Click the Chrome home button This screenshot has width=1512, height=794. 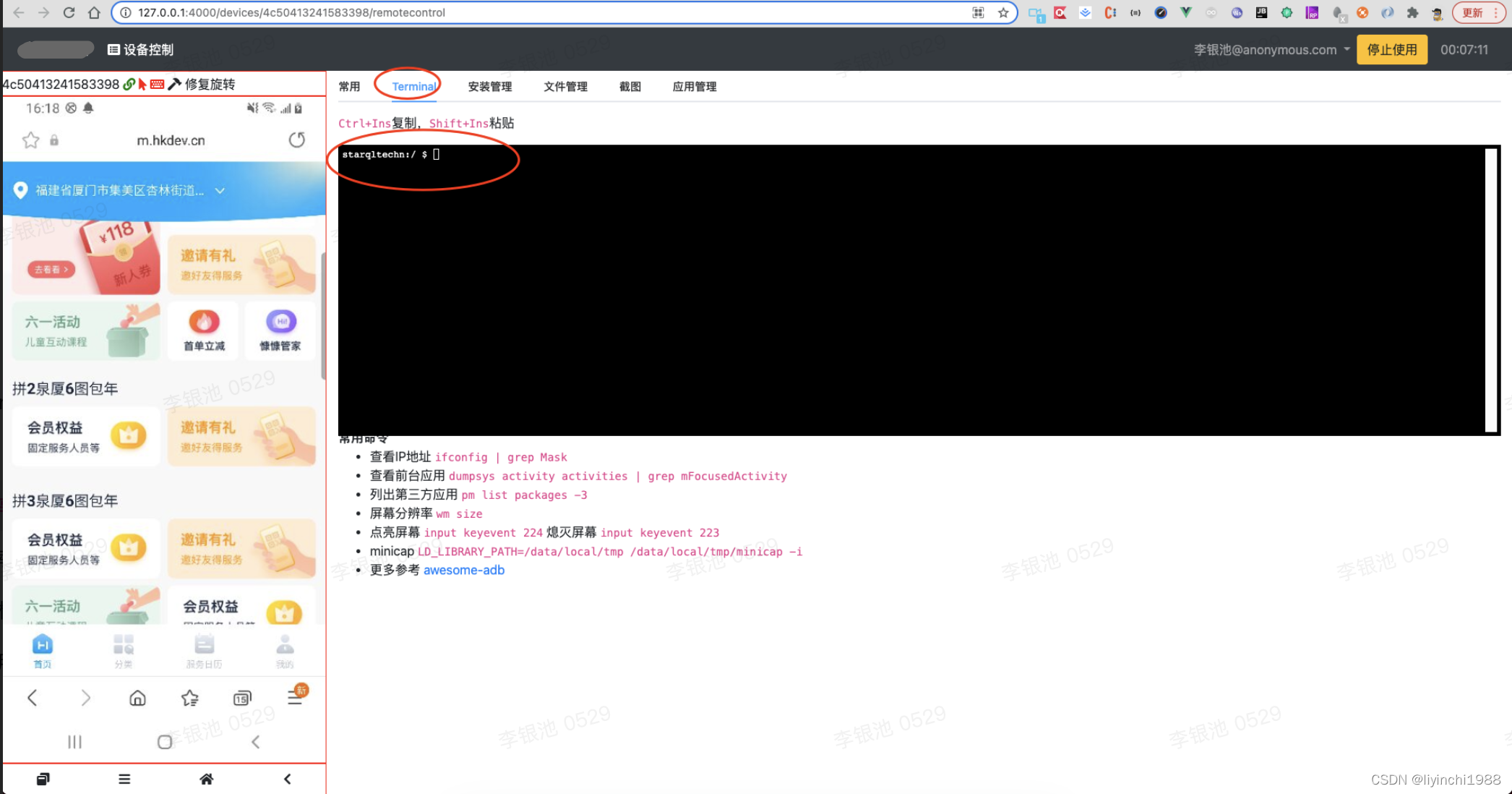pos(94,12)
